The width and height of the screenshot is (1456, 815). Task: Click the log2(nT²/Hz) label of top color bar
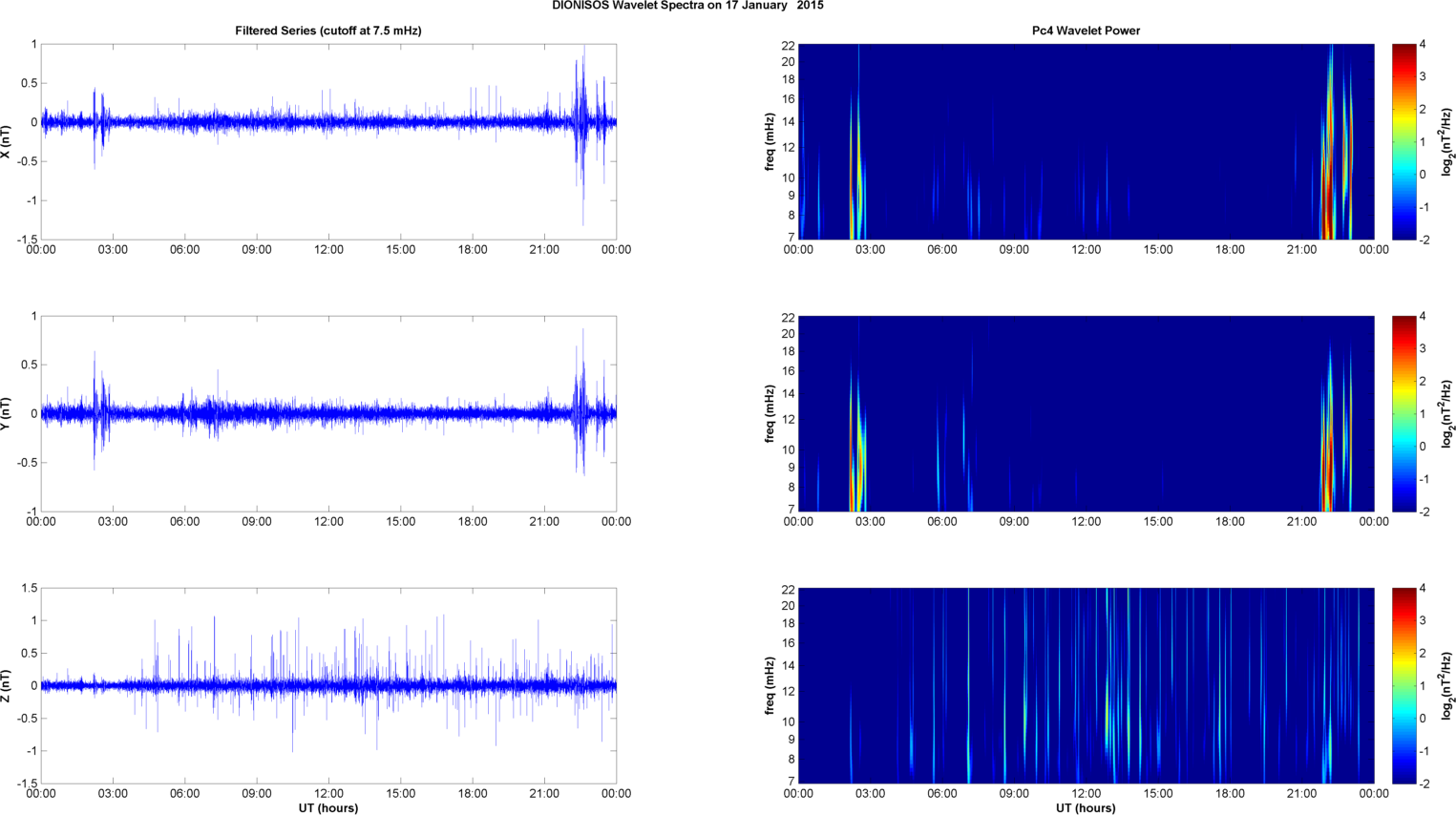pos(1447,141)
